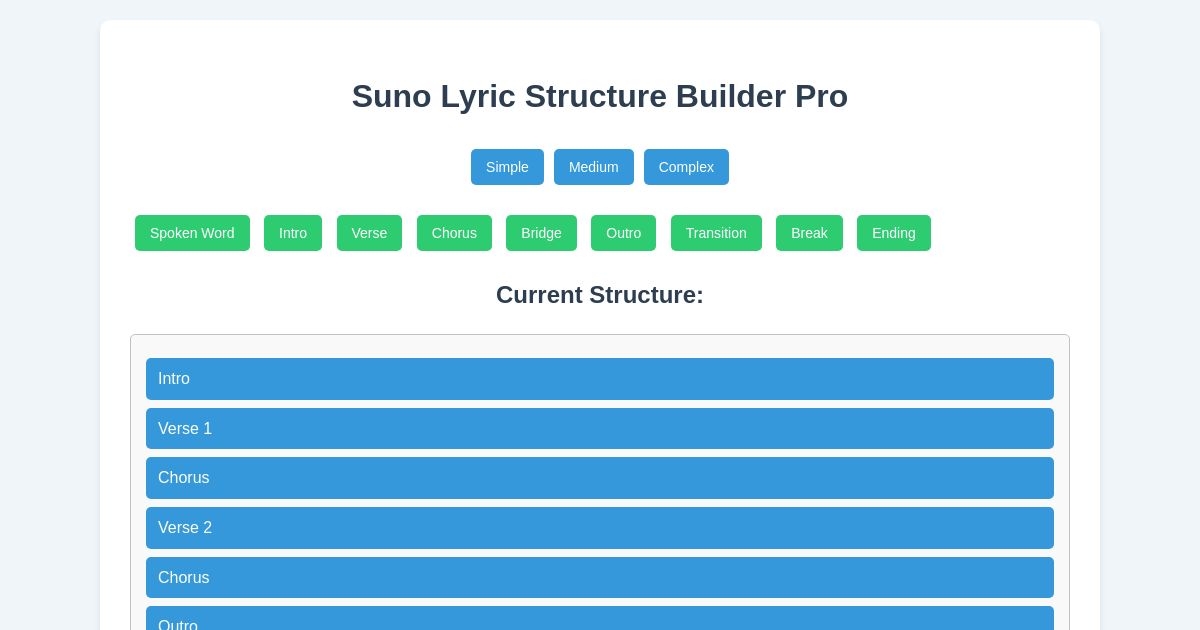The image size is (1200, 630).
Task: Select the Verse 2 block
Action: 600,528
